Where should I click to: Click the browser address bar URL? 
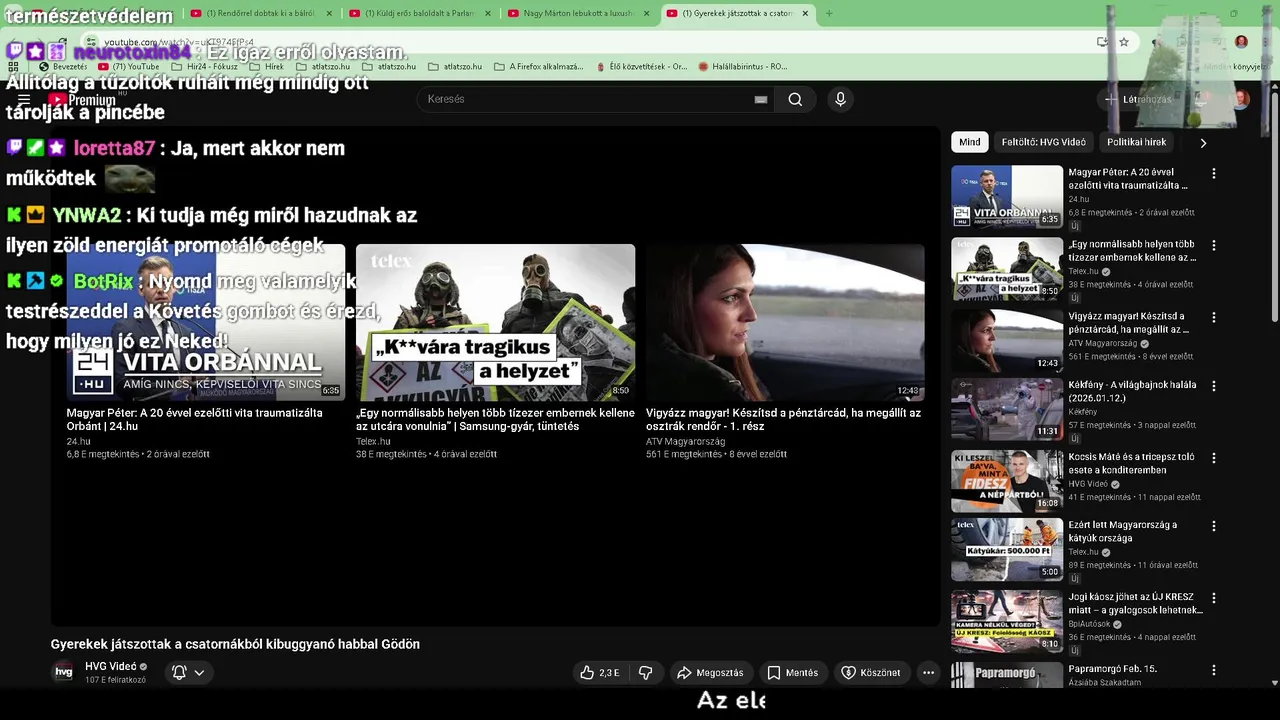click(x=179, y=42)
